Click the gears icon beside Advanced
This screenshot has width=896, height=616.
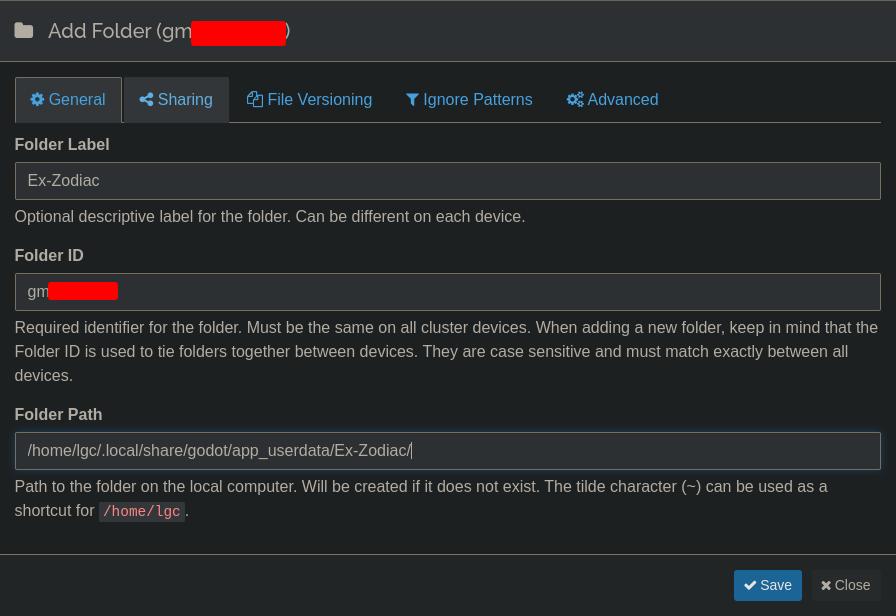[575, 99]
